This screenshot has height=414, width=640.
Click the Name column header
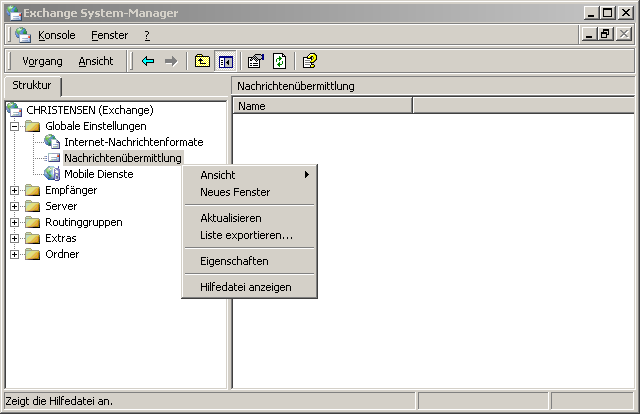click(322, 106)
